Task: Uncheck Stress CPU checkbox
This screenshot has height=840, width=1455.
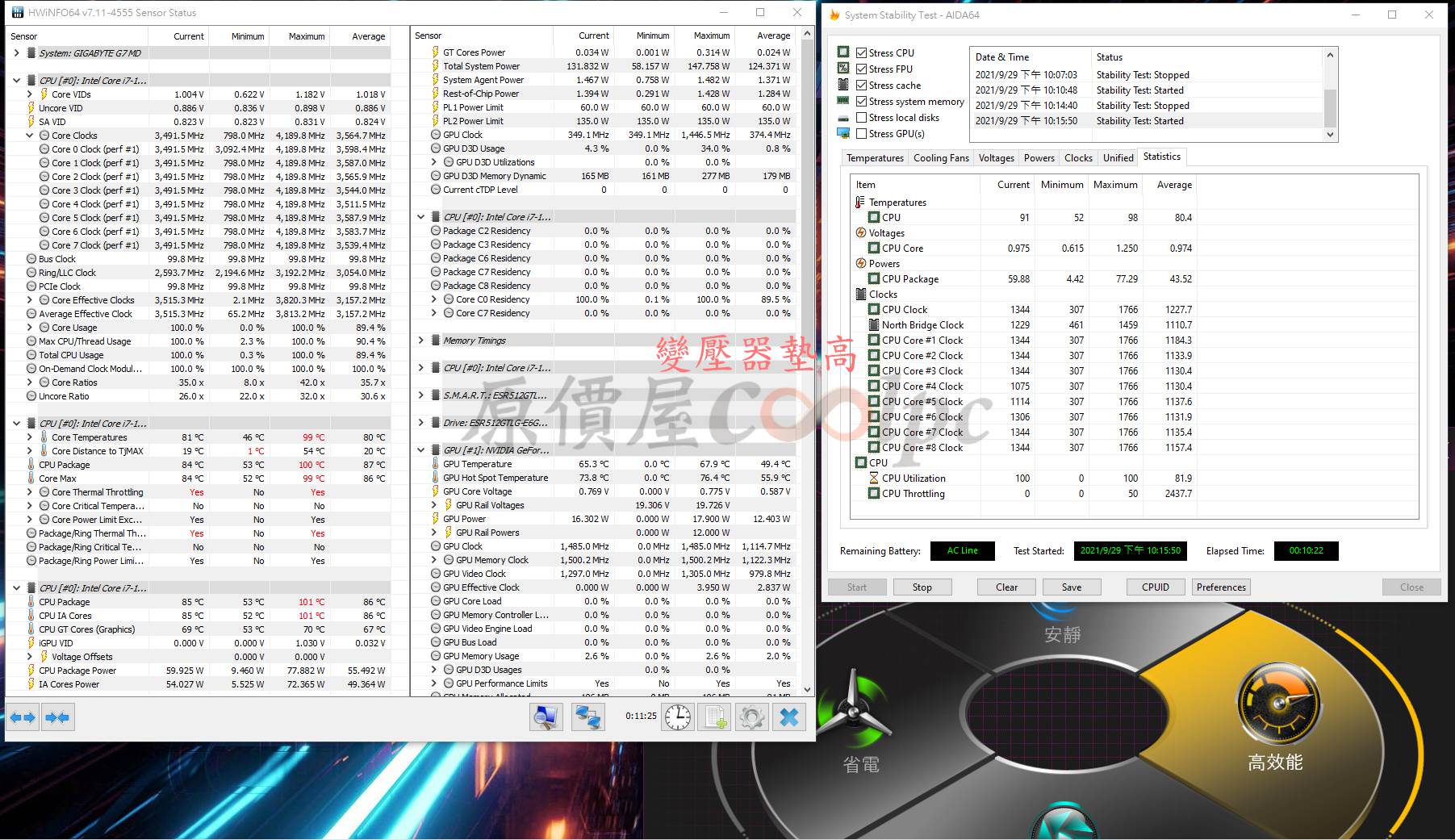Action: click(x=861, y=52)
